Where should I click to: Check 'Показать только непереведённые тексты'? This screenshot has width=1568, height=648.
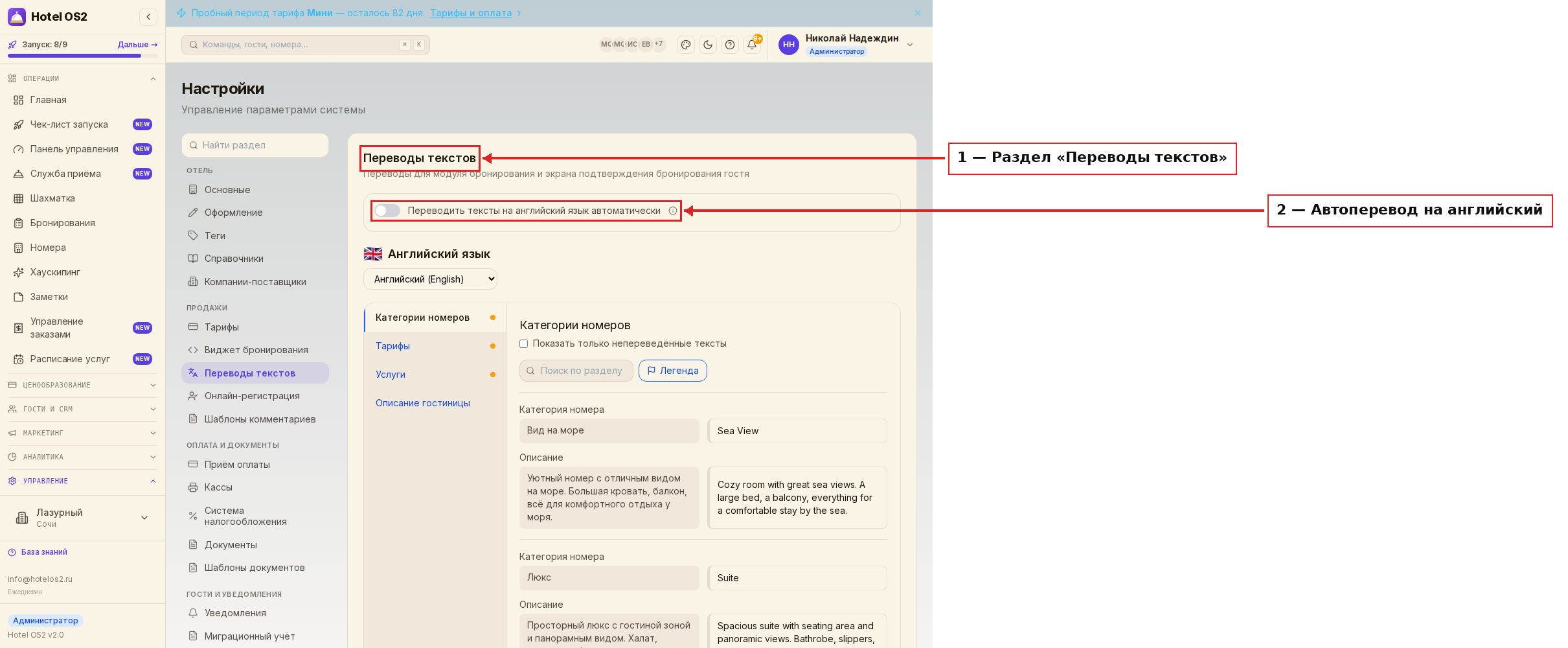tap(524, 344)
